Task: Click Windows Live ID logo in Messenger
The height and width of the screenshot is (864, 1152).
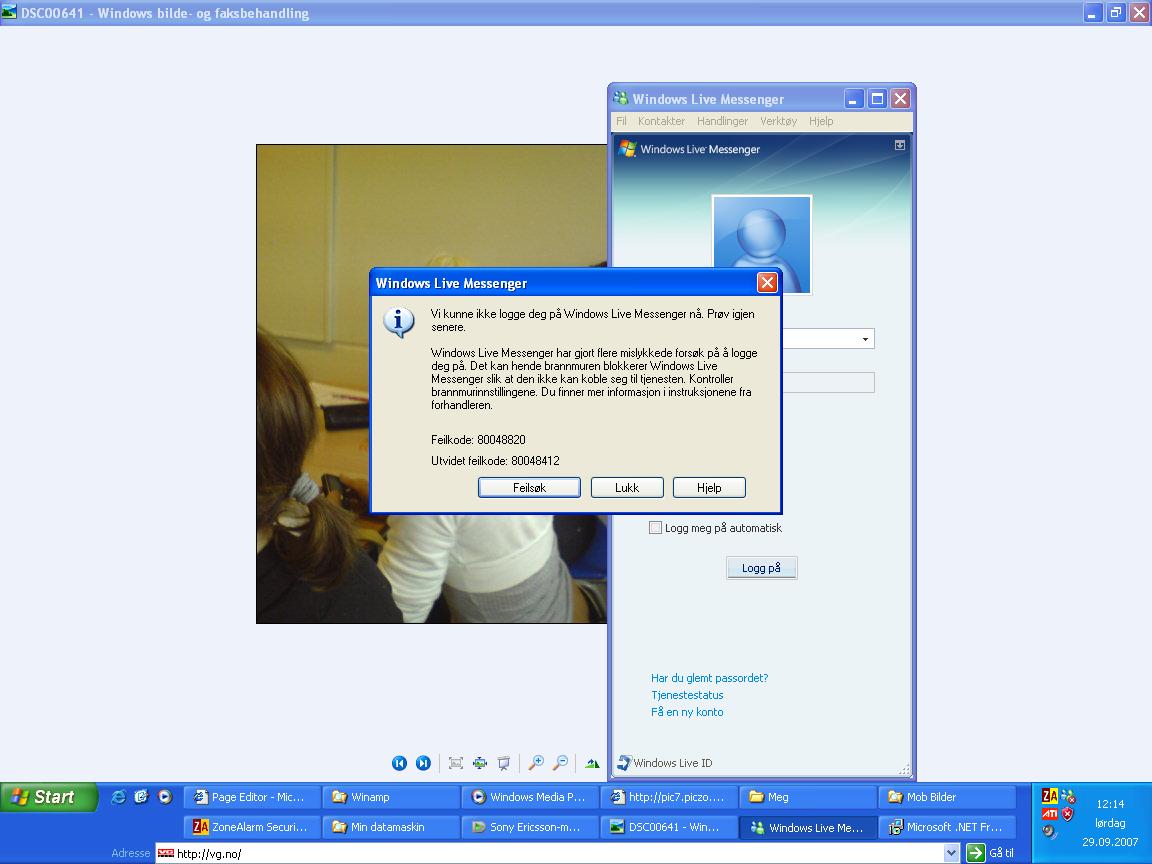Action: (x=624, y=763)
